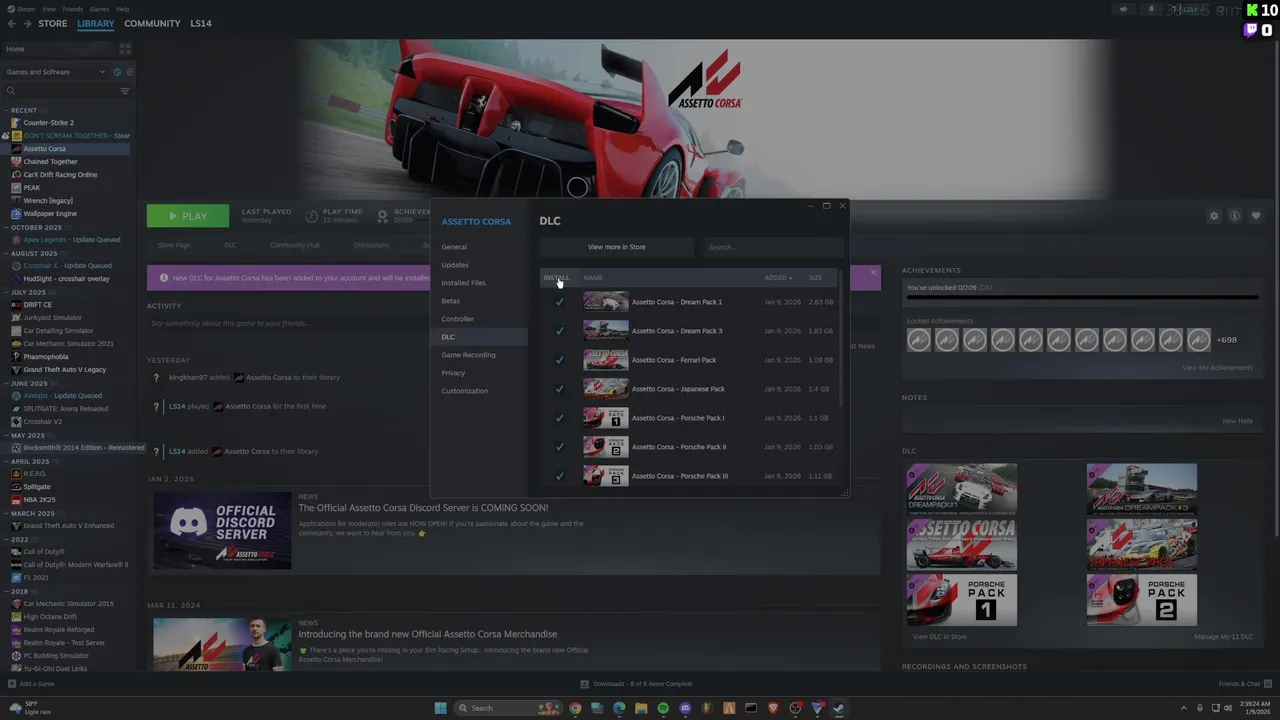Collapse the OCTOBER 2025 section

6,227
